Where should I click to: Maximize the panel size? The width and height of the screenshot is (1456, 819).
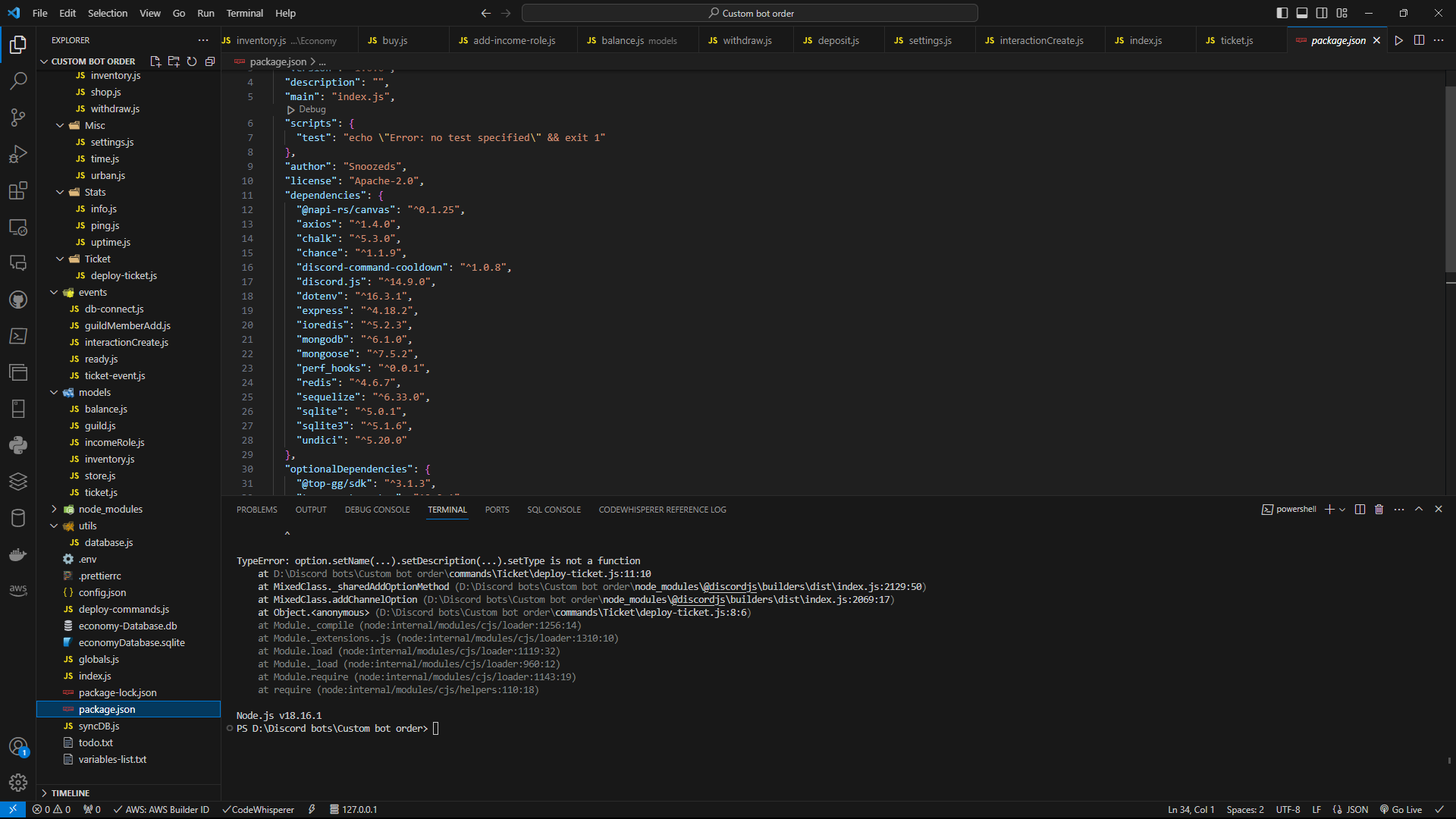pos(1419,510)
